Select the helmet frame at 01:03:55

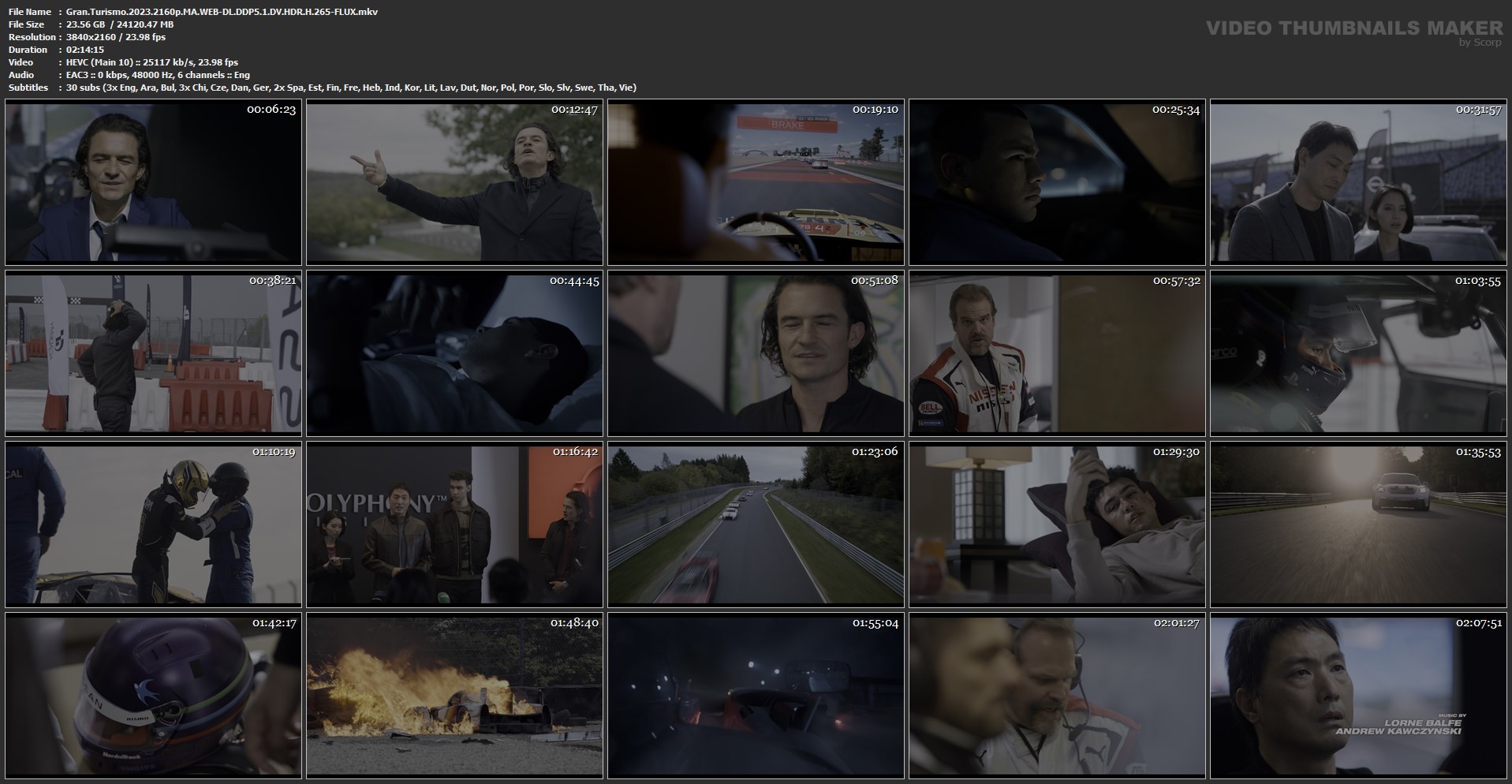(1358, 353)
